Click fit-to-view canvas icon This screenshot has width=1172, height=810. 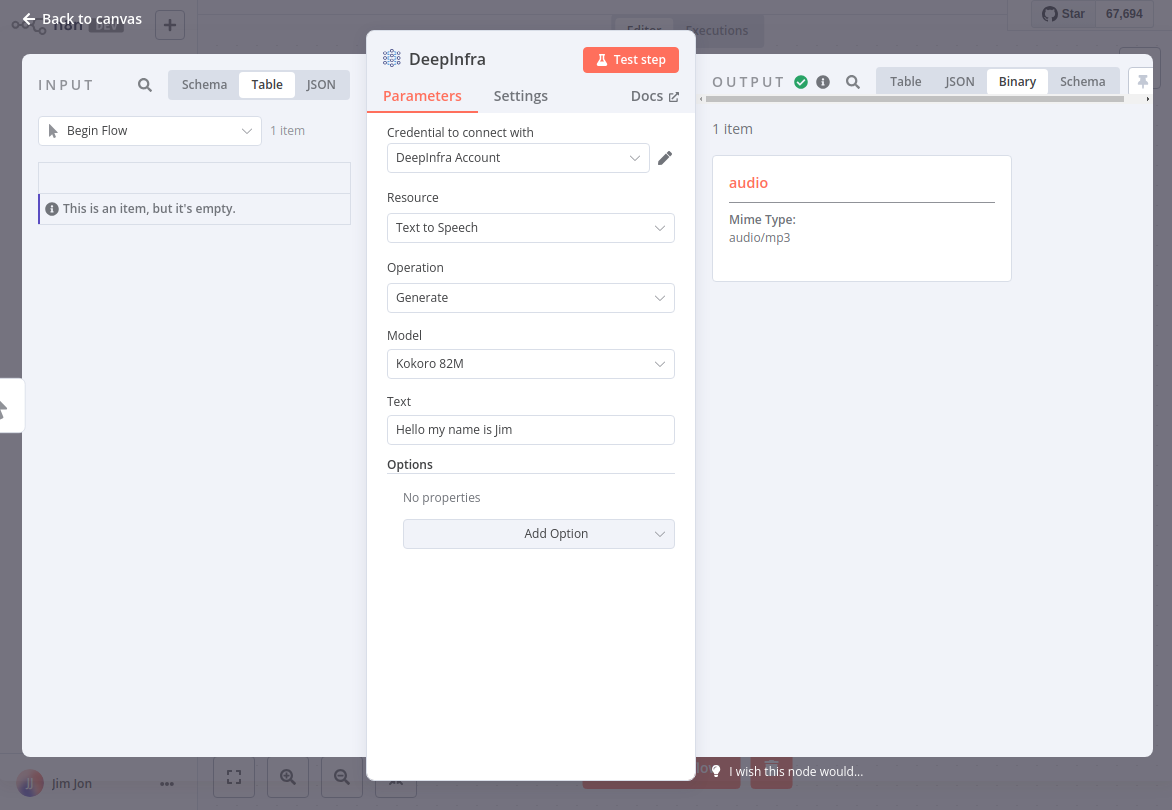pyautogui.click(x=234, y=777)
